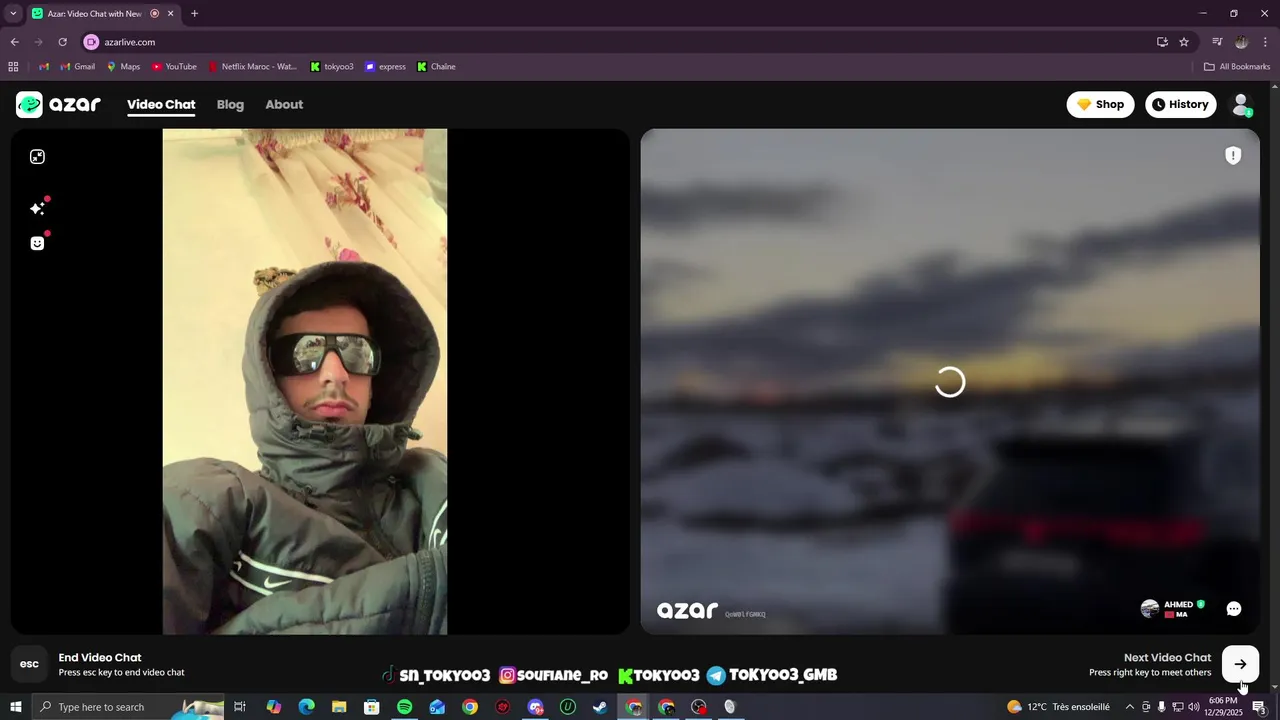Open the YouTube bookmark

174,67
